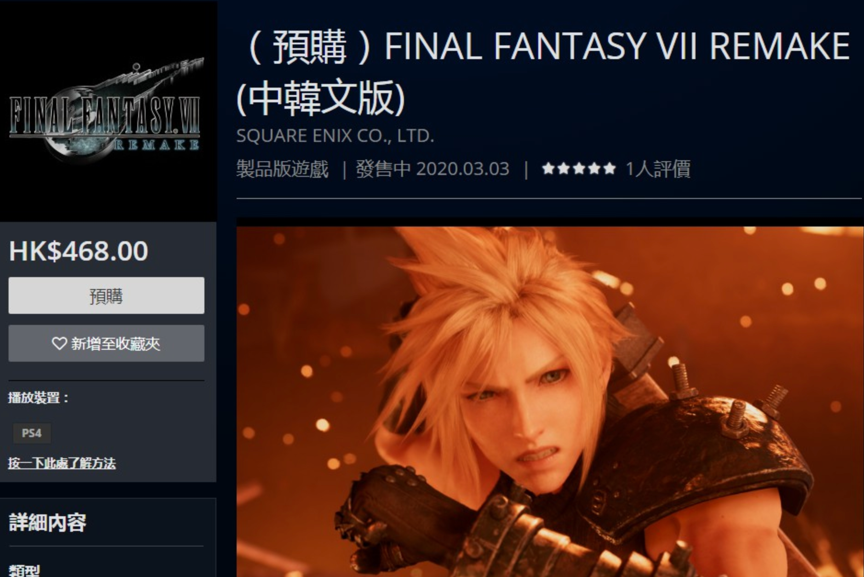Click the heart icon on wishlist button
Viewport: 864px width, 577px height.
click(x=59, y=343)
